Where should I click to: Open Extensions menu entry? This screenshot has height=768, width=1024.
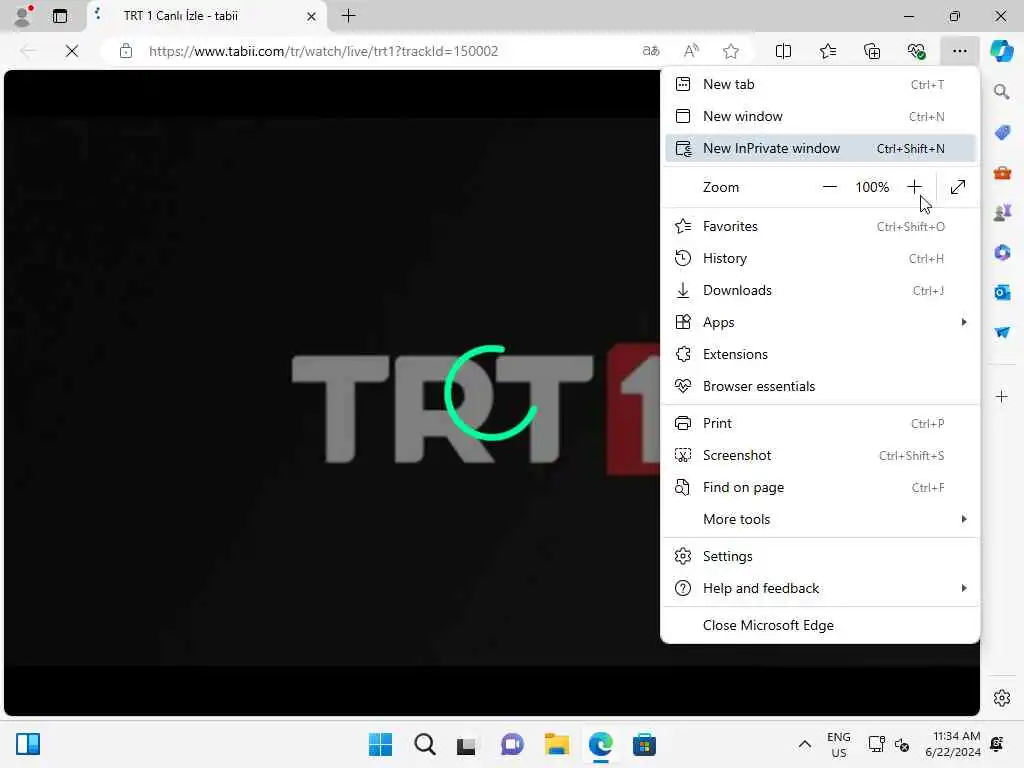click(820, 355)
